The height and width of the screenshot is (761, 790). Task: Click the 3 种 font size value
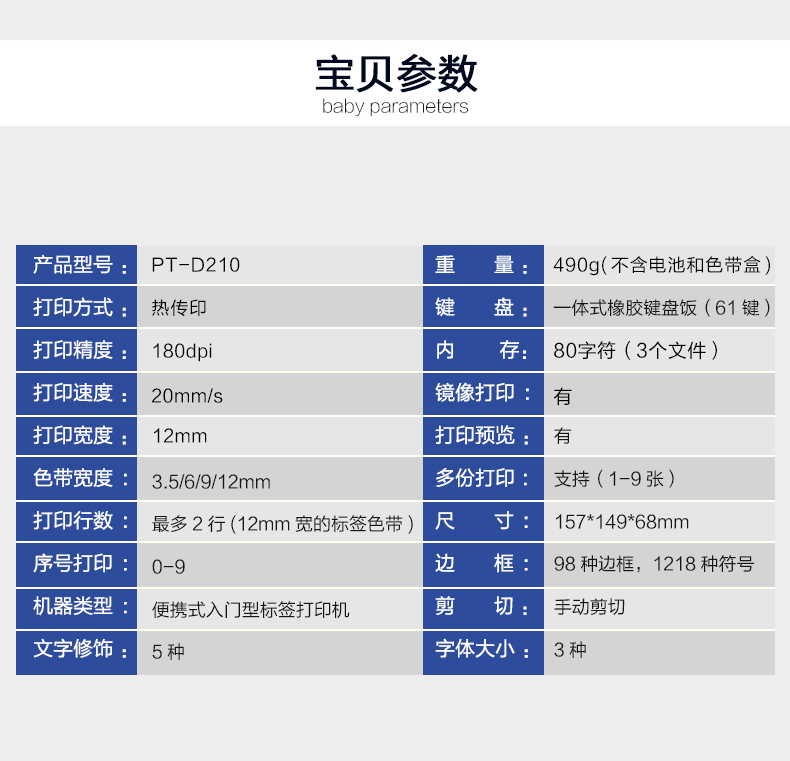(x=570, y=650)
